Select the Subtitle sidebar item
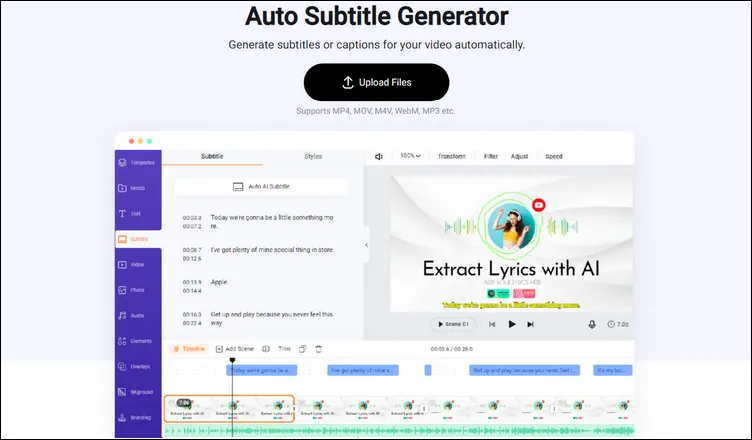 coord(138,239)
